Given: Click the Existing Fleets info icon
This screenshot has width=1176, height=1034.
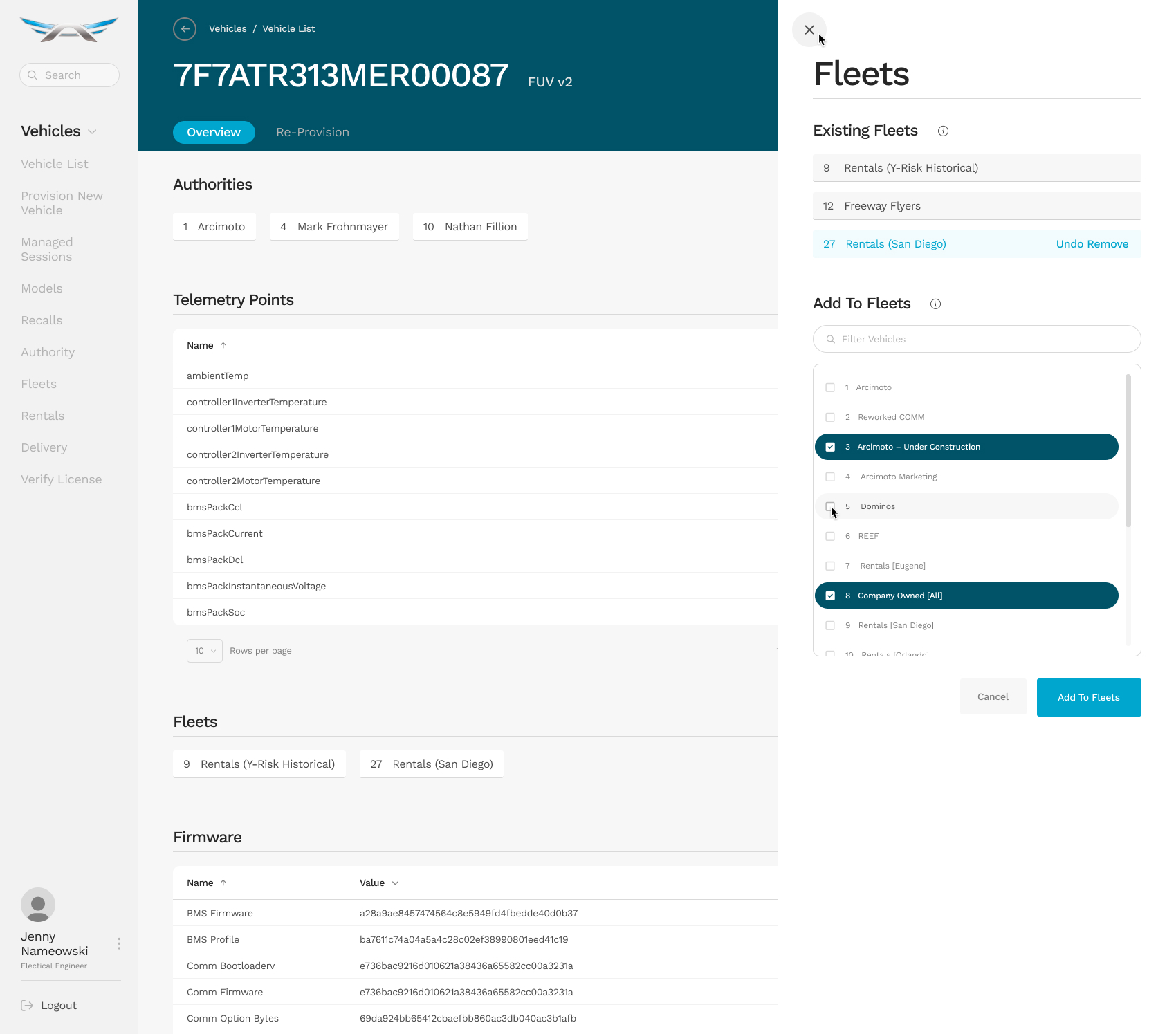Looking at the screenshot, I should pyautogui.click(x=943, y=131).
